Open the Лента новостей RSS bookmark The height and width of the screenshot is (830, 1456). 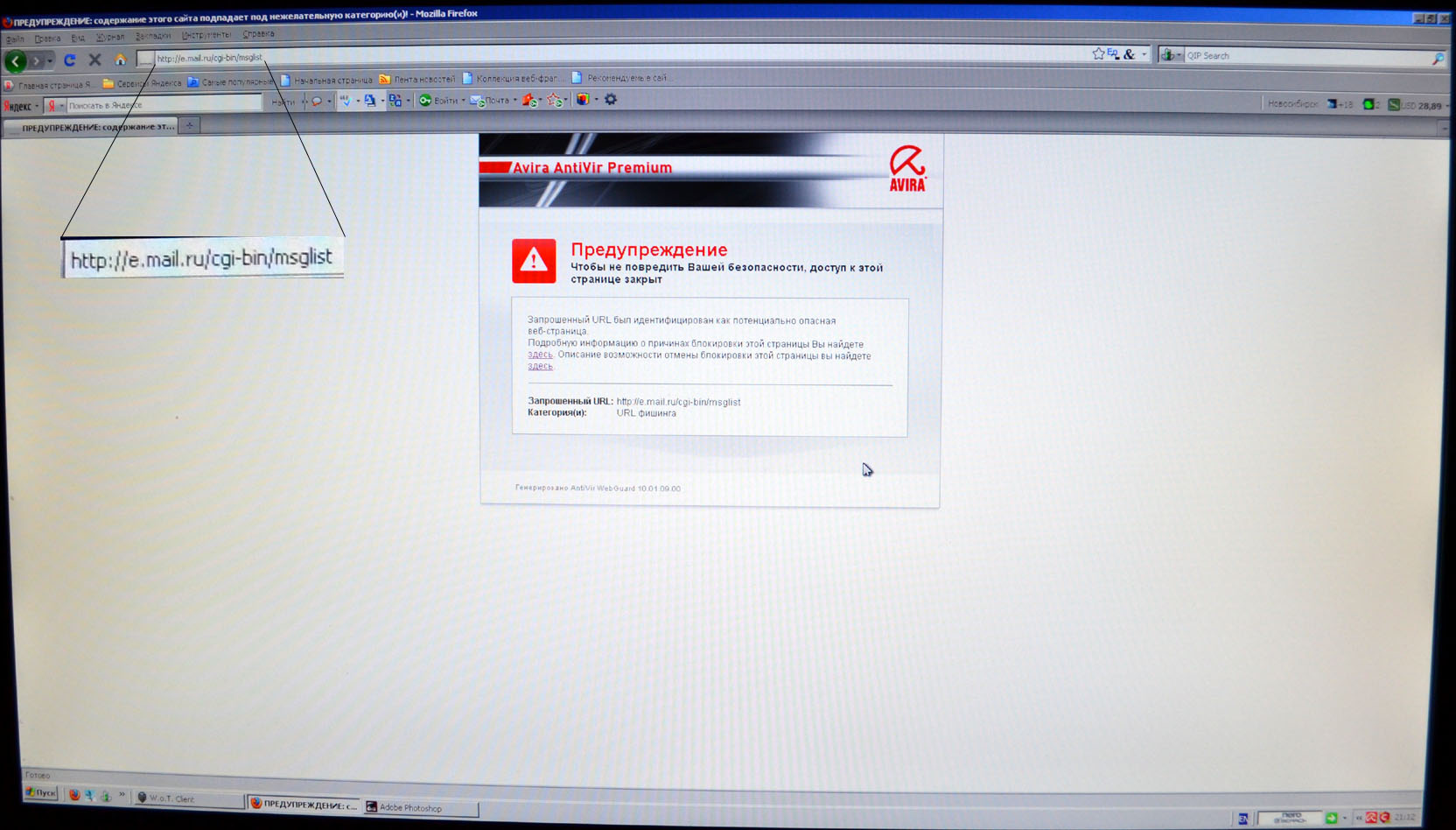pos(416,79)
